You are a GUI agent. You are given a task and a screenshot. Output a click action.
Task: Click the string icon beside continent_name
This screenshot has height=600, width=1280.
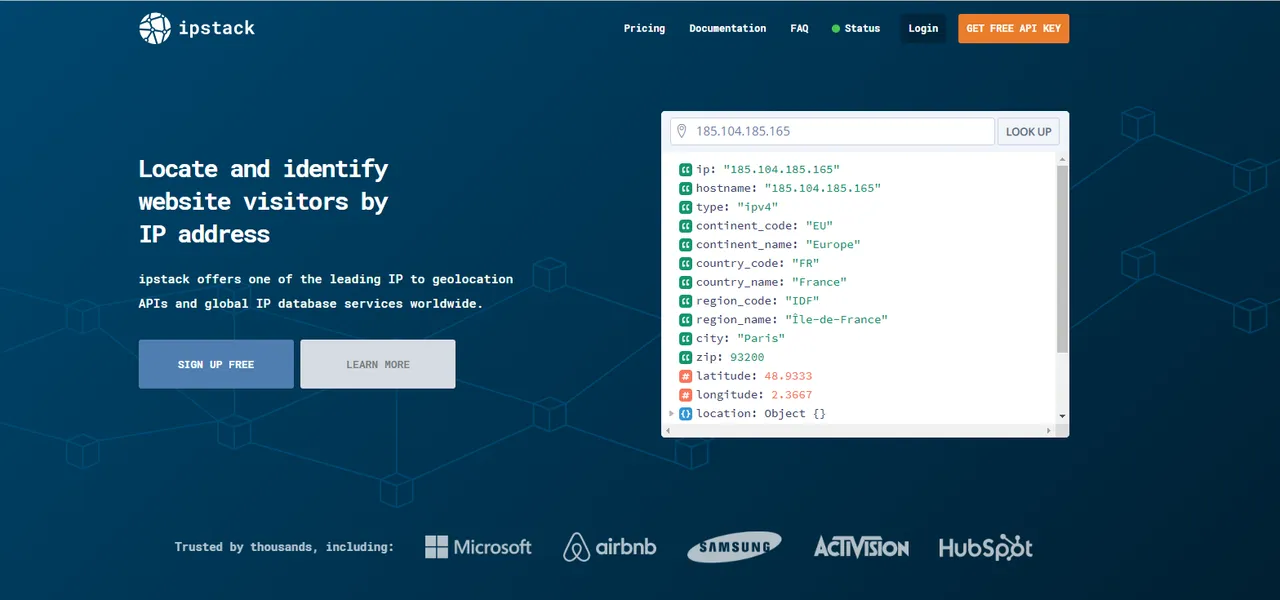click(x=685, y=245)
